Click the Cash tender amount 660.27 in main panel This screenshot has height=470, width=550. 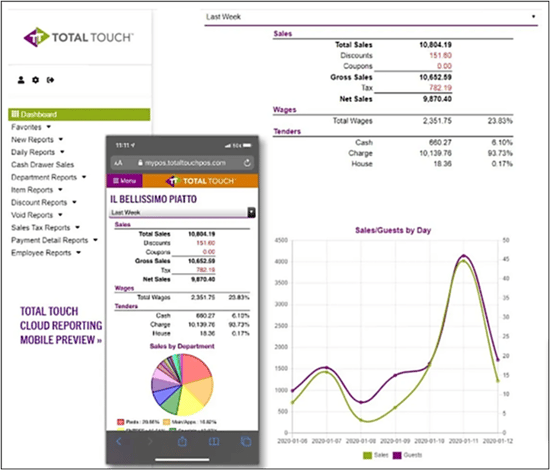[x=440, y=142]
